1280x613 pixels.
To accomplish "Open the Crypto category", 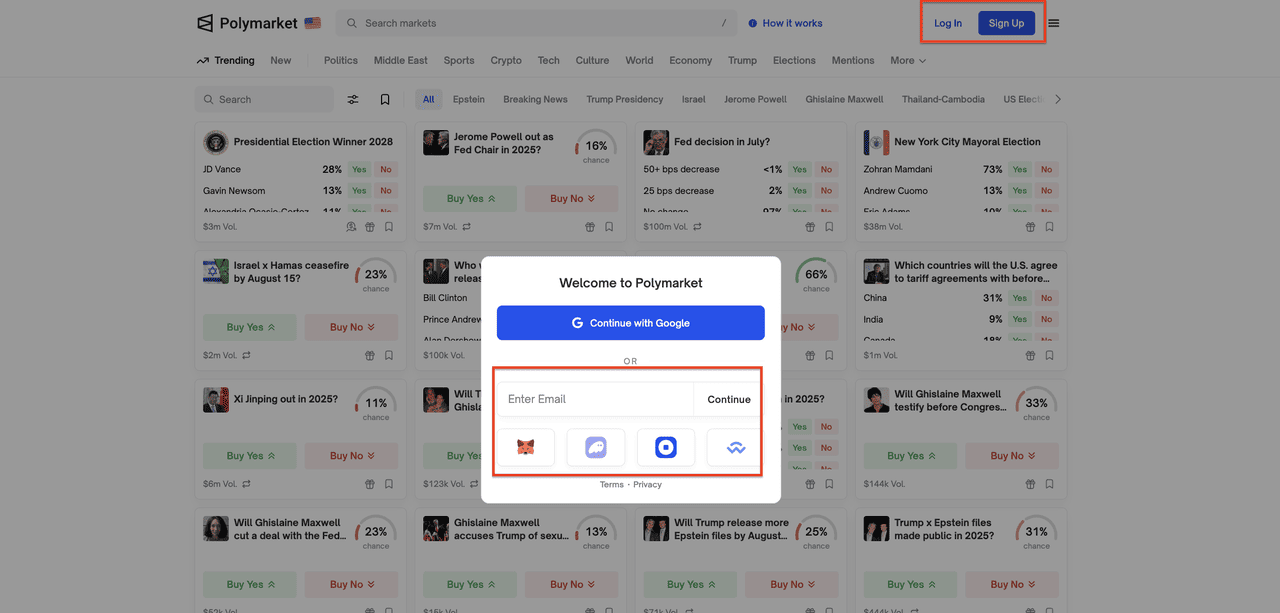I will (506, 60).
